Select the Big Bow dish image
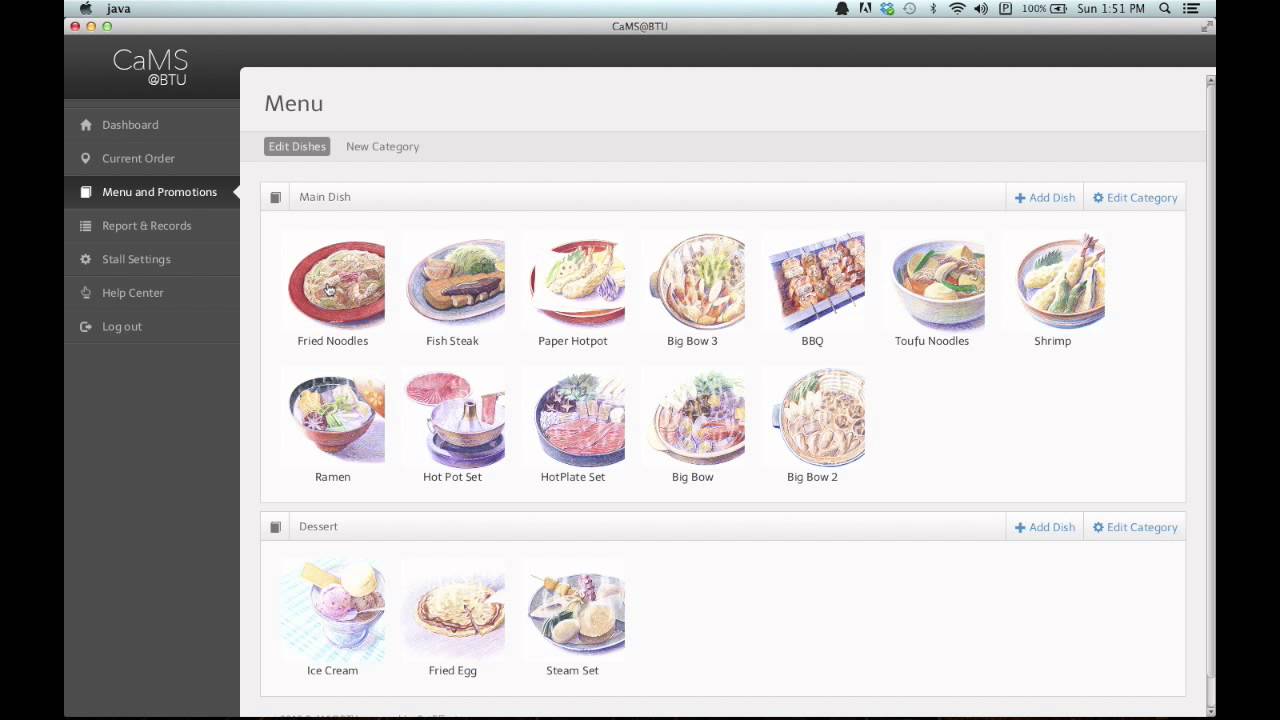1280x720 pixels. tap(693, 418)
